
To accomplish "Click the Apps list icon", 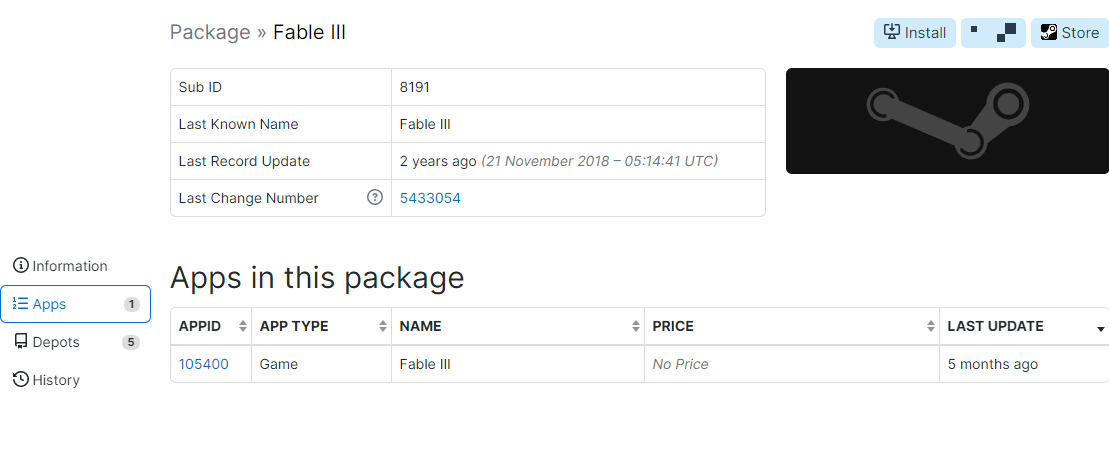I will click(21, 304).
